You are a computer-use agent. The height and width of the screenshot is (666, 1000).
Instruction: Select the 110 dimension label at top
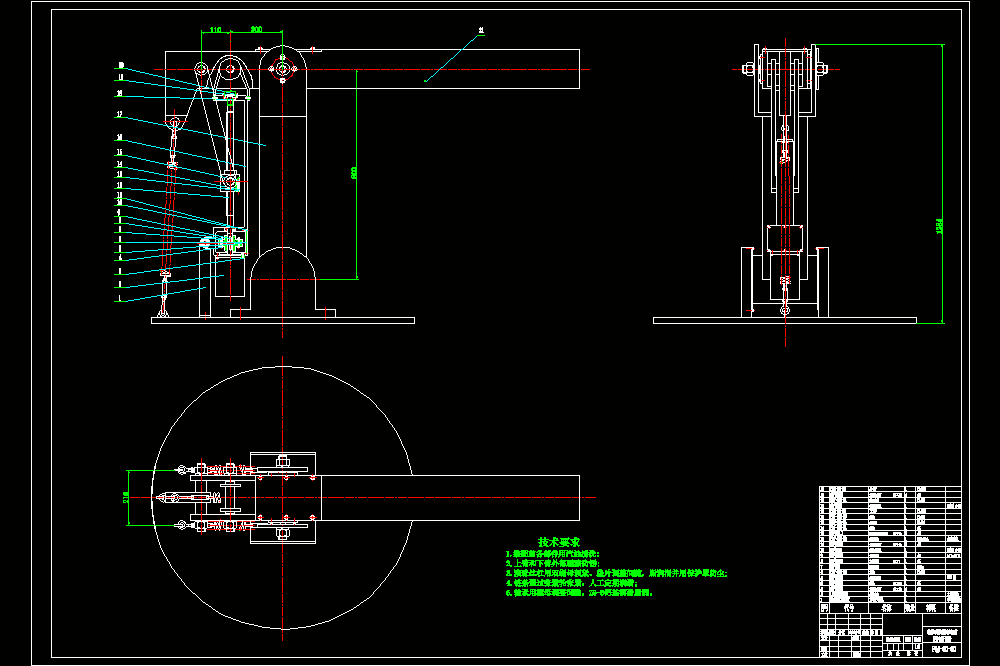tap(216, 30)
